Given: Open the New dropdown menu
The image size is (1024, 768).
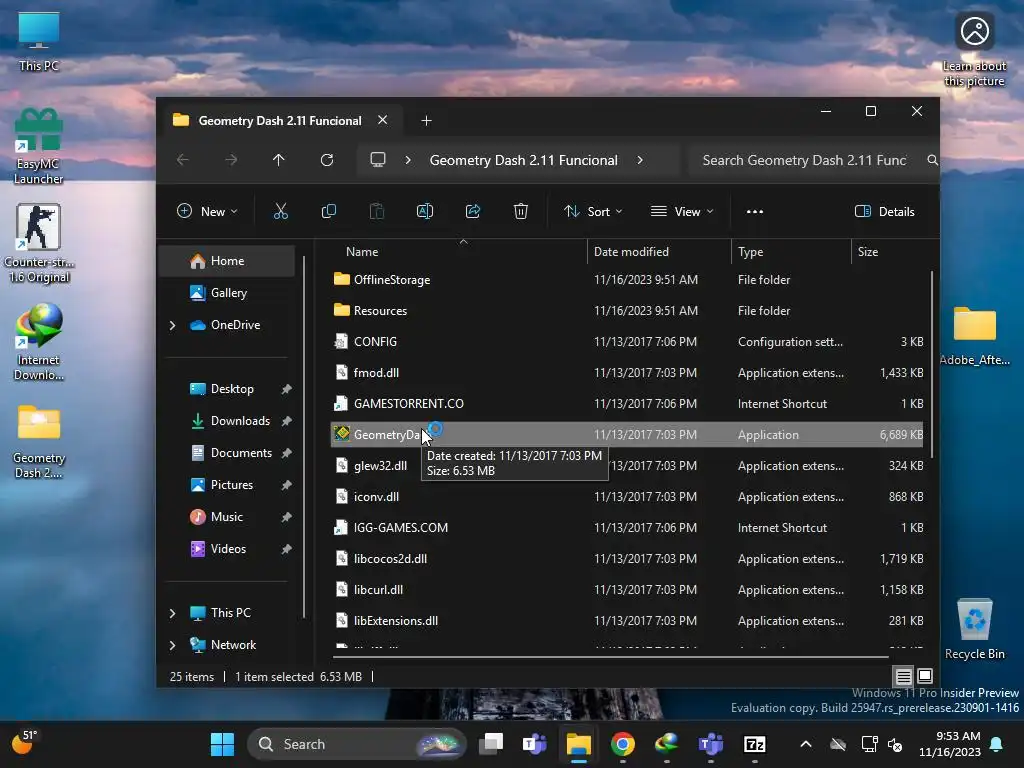Looking at the screenshot, I should coord(208,212).
